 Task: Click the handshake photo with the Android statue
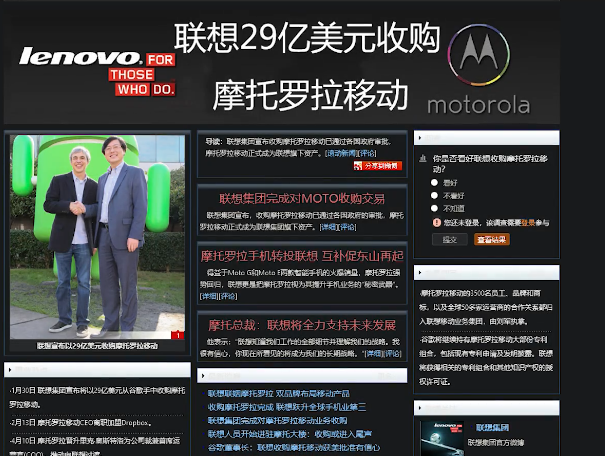[x=97, y=237]
